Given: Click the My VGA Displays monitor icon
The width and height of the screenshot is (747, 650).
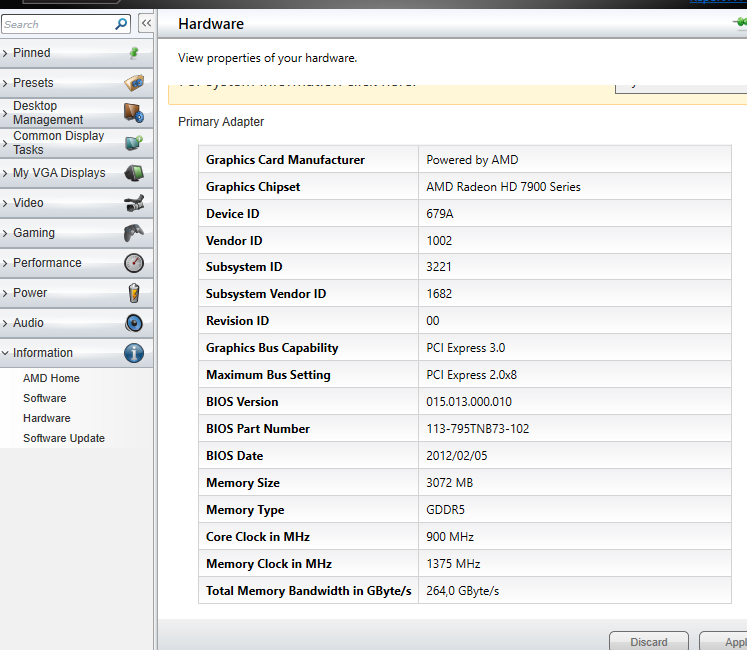Looking at the screenshot, I should point(134,173).
